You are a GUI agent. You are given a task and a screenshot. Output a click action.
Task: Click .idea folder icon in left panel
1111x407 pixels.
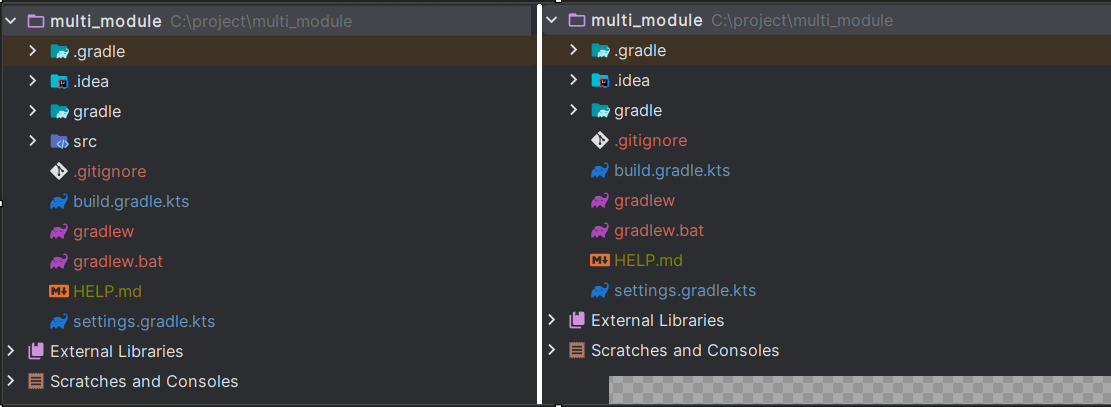pos(60,82)
